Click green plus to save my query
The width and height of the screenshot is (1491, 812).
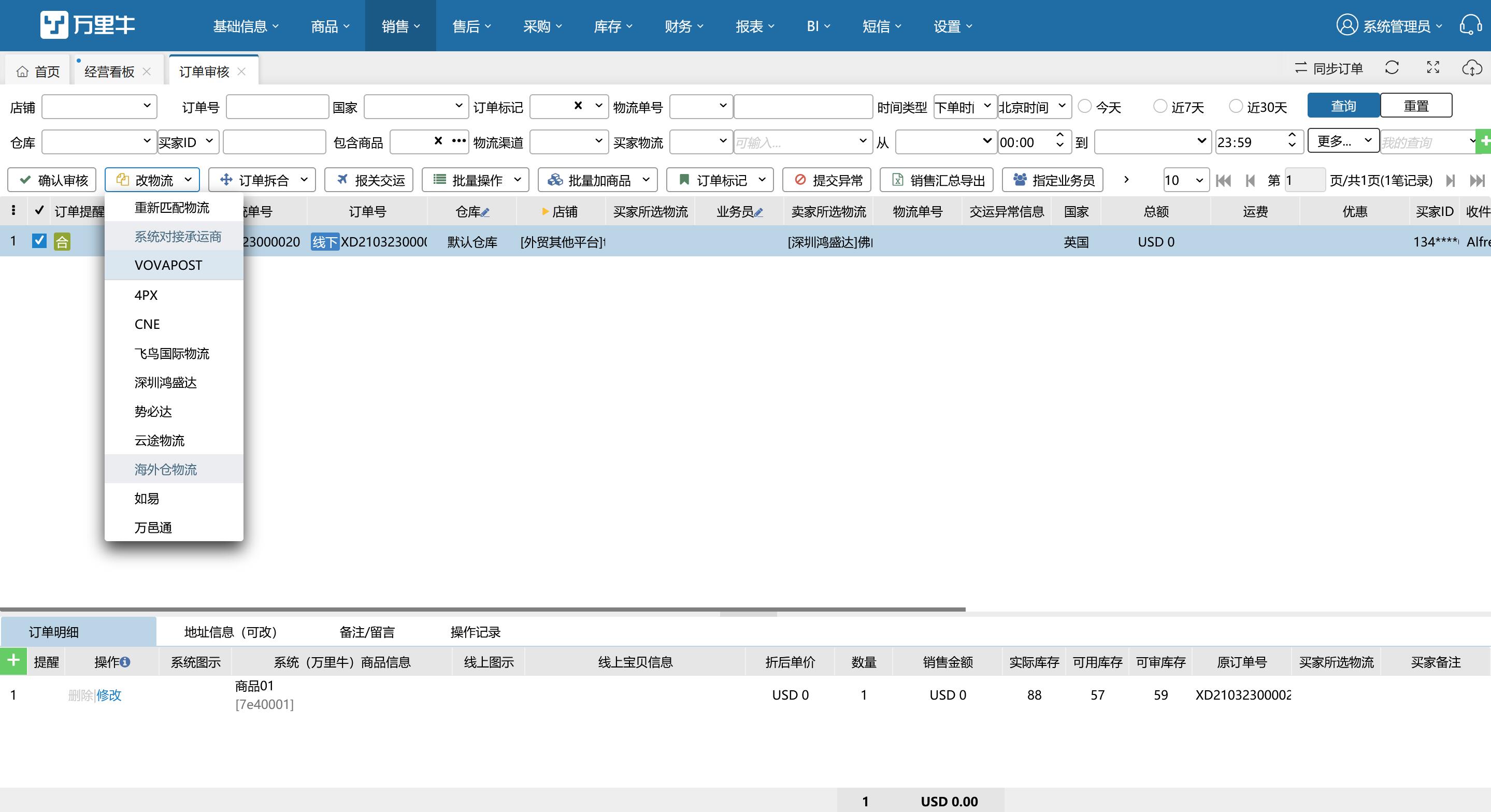pos(1484,142)
